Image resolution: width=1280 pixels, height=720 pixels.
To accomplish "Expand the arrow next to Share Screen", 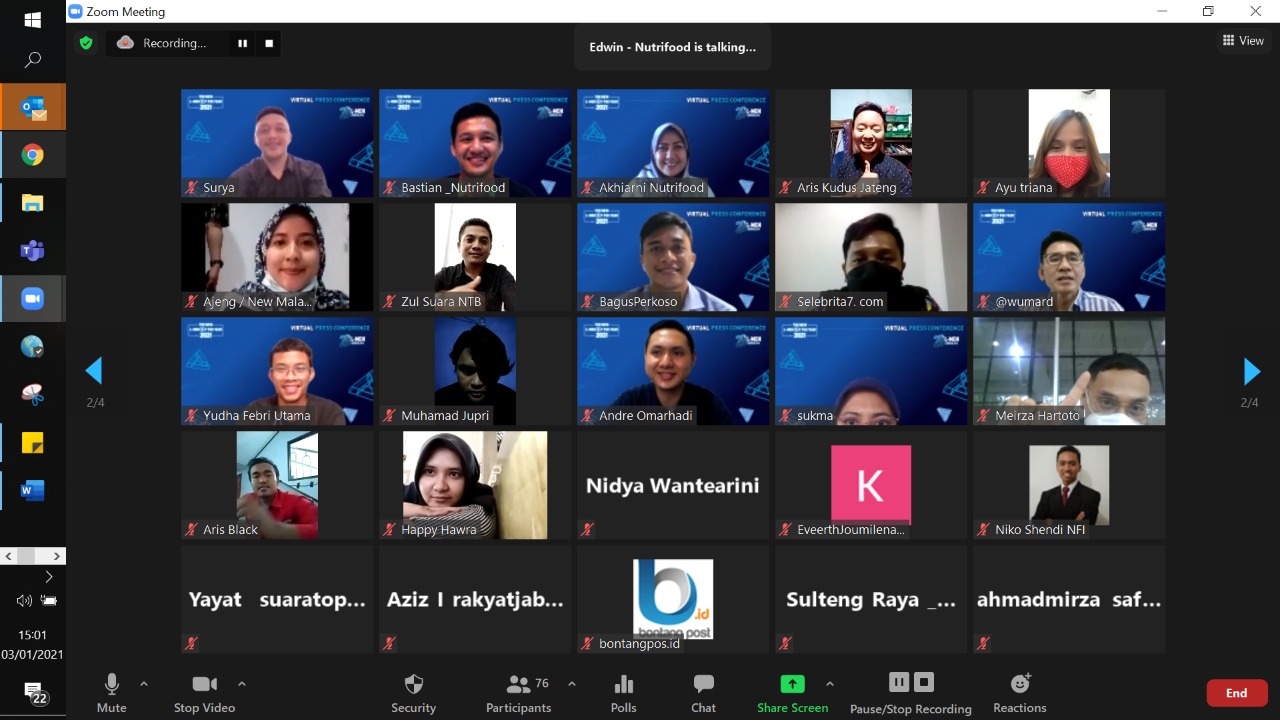I will point(829,684).
